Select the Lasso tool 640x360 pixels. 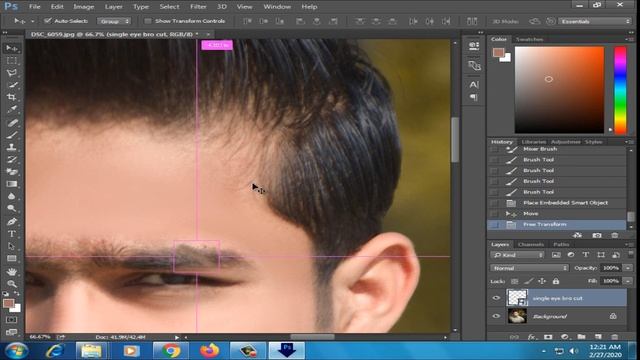click(11, 73)
